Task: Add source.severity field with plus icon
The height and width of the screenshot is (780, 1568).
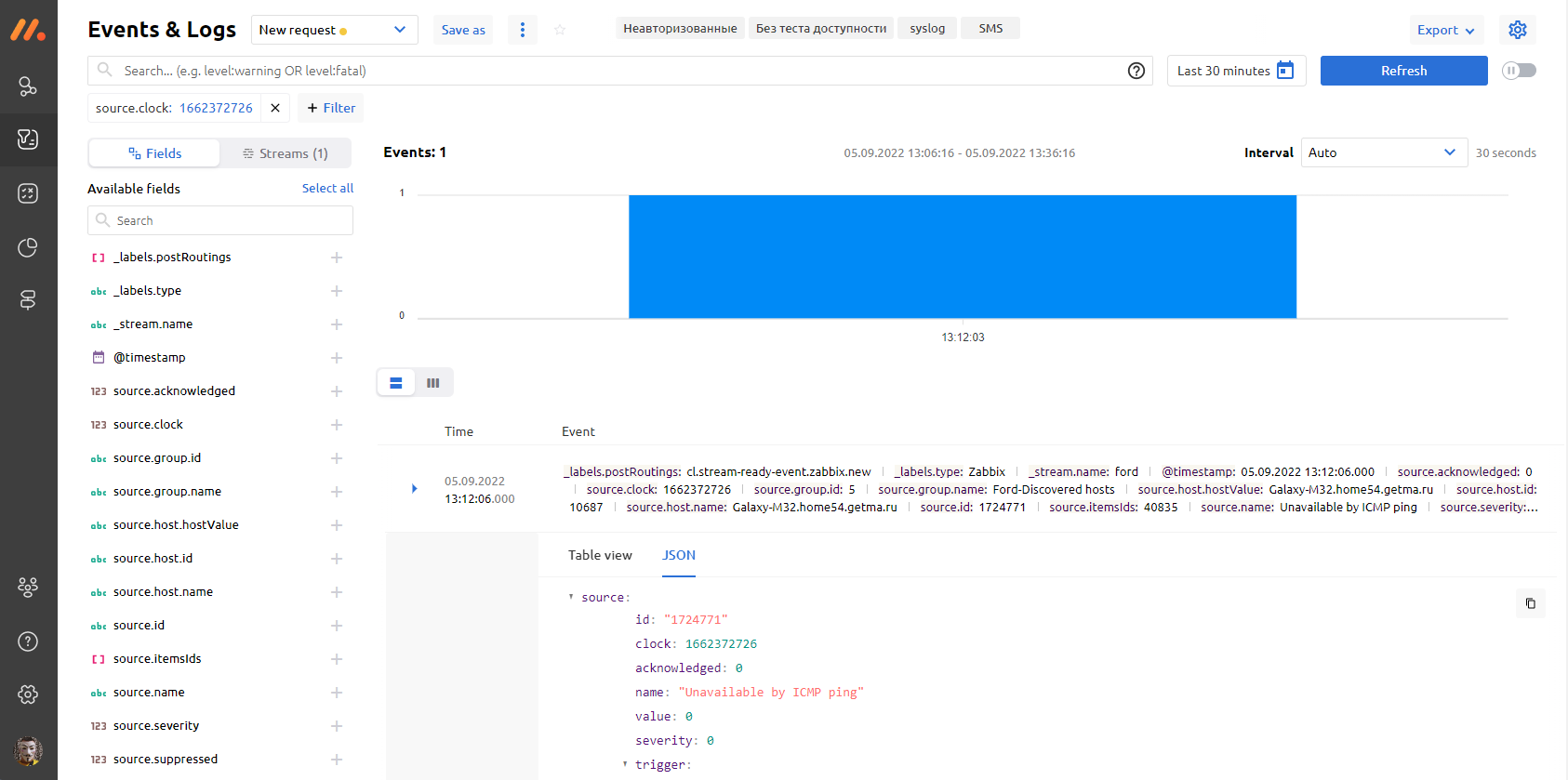Action: click(x=337, y=726)
